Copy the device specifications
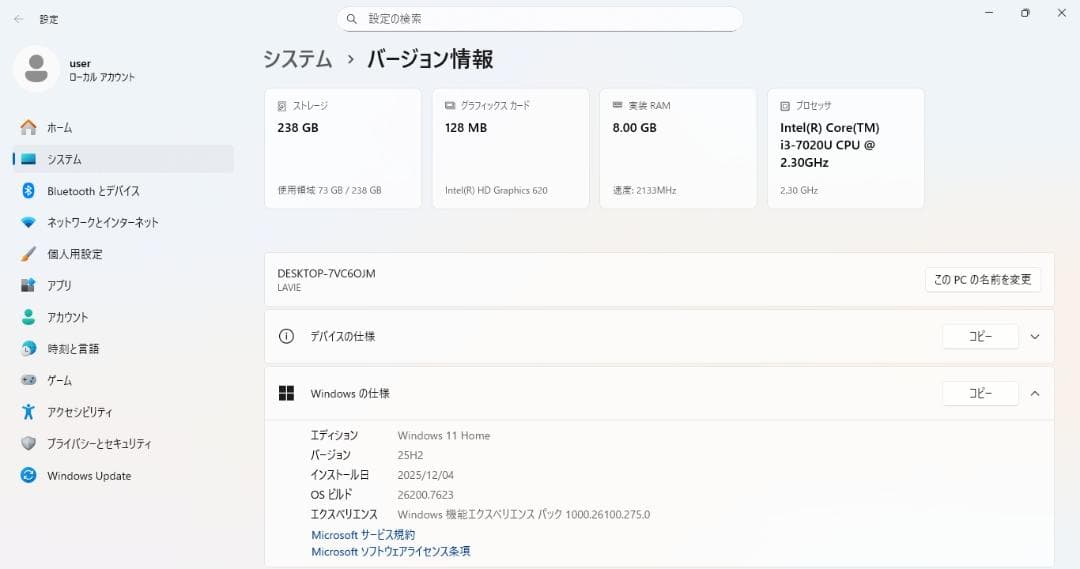 980,336
